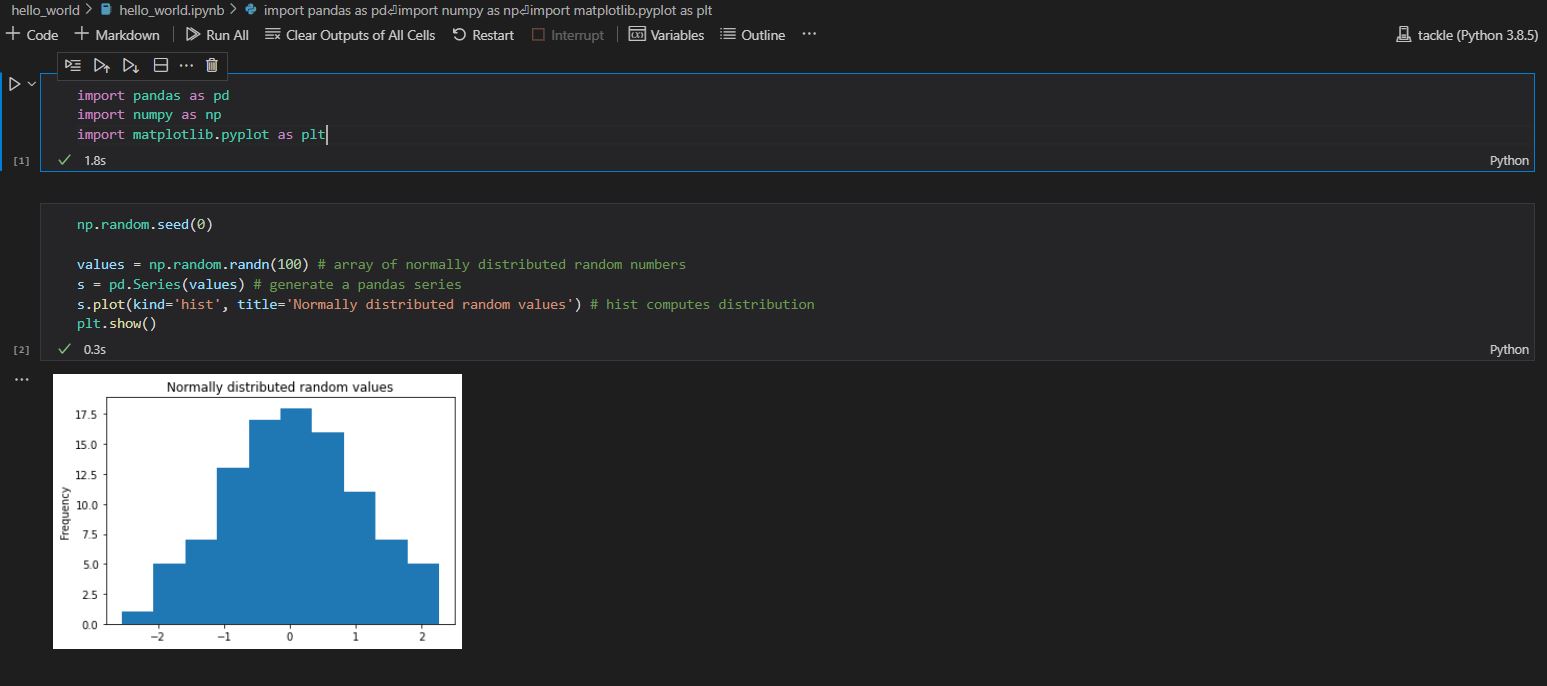Click the plt.show() code line
The width and height of the screenshot is (1547, 686).
117,324
